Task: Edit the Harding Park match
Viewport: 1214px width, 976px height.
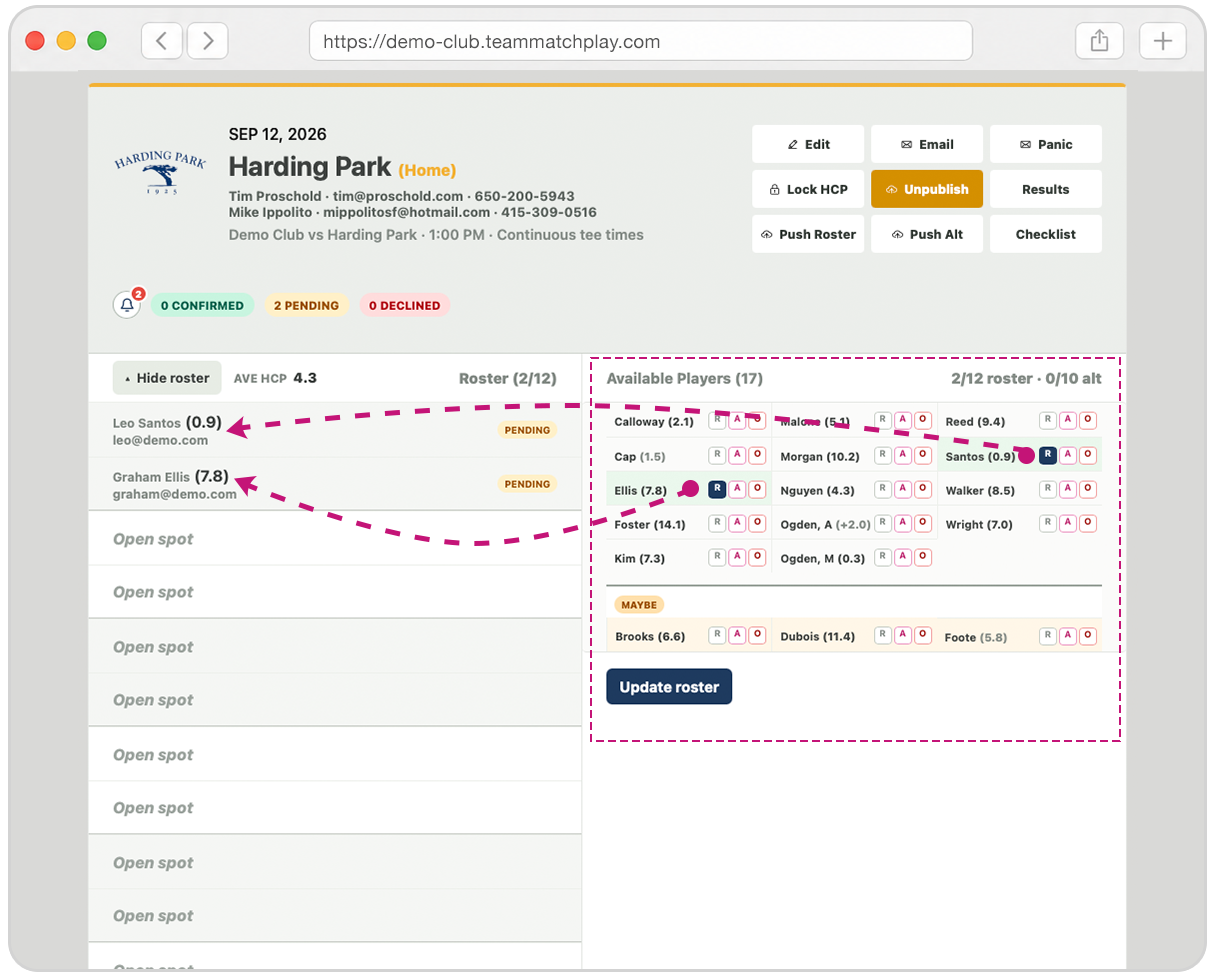Action: 808,144
